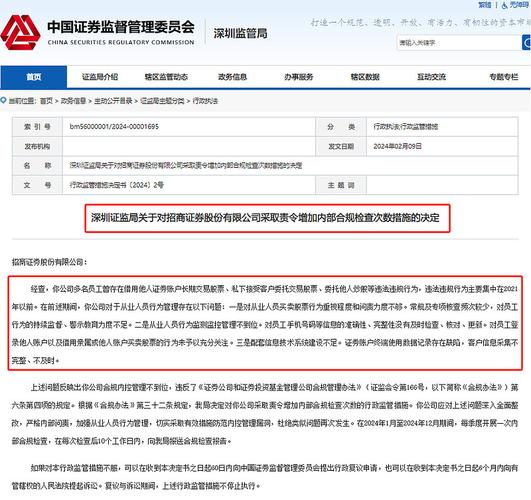Focus the 请输入关键字 search field
This screenshot has height=500, width=531.
pos(459,43)
